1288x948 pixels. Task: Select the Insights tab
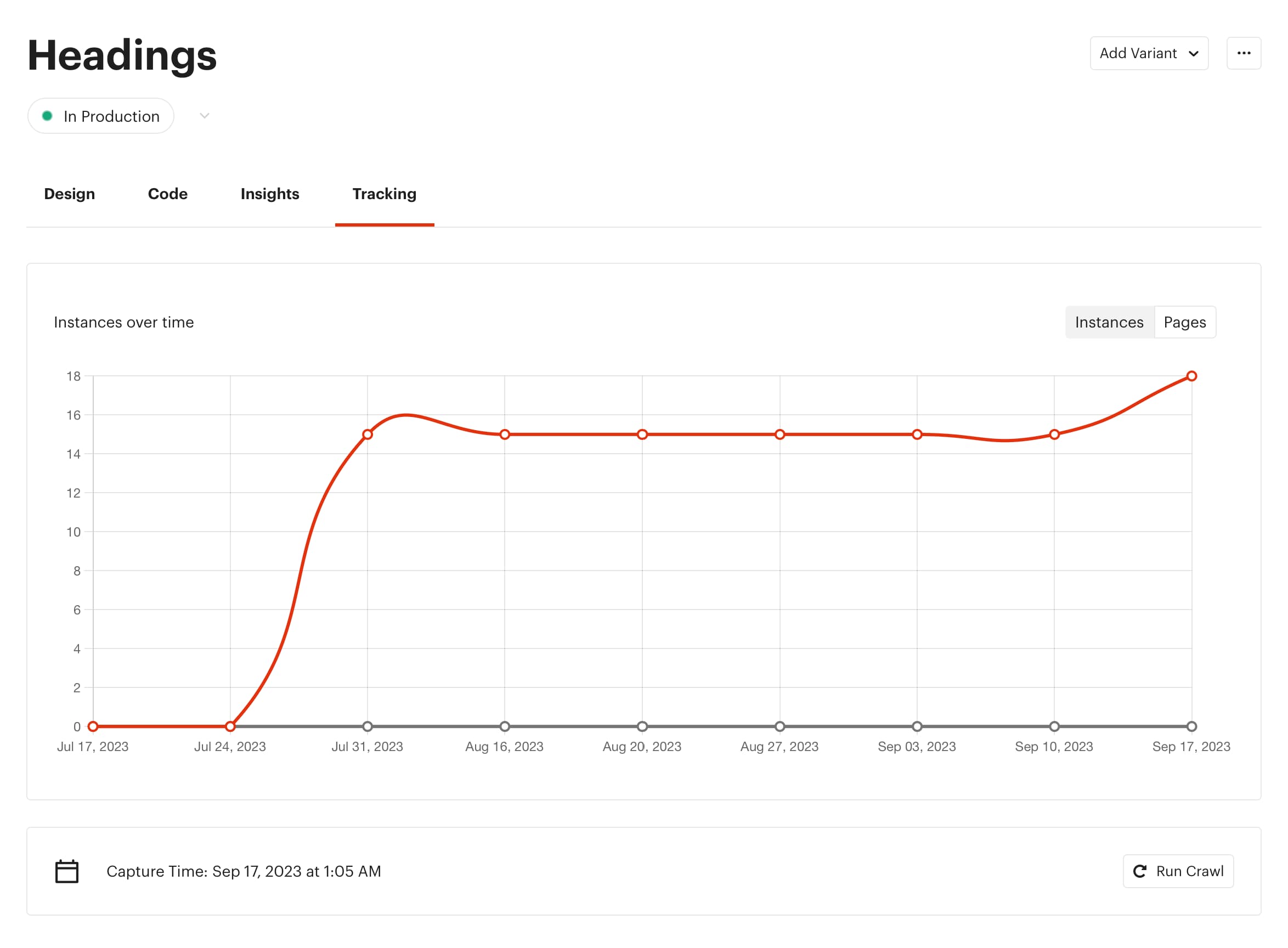coord(270,194)
